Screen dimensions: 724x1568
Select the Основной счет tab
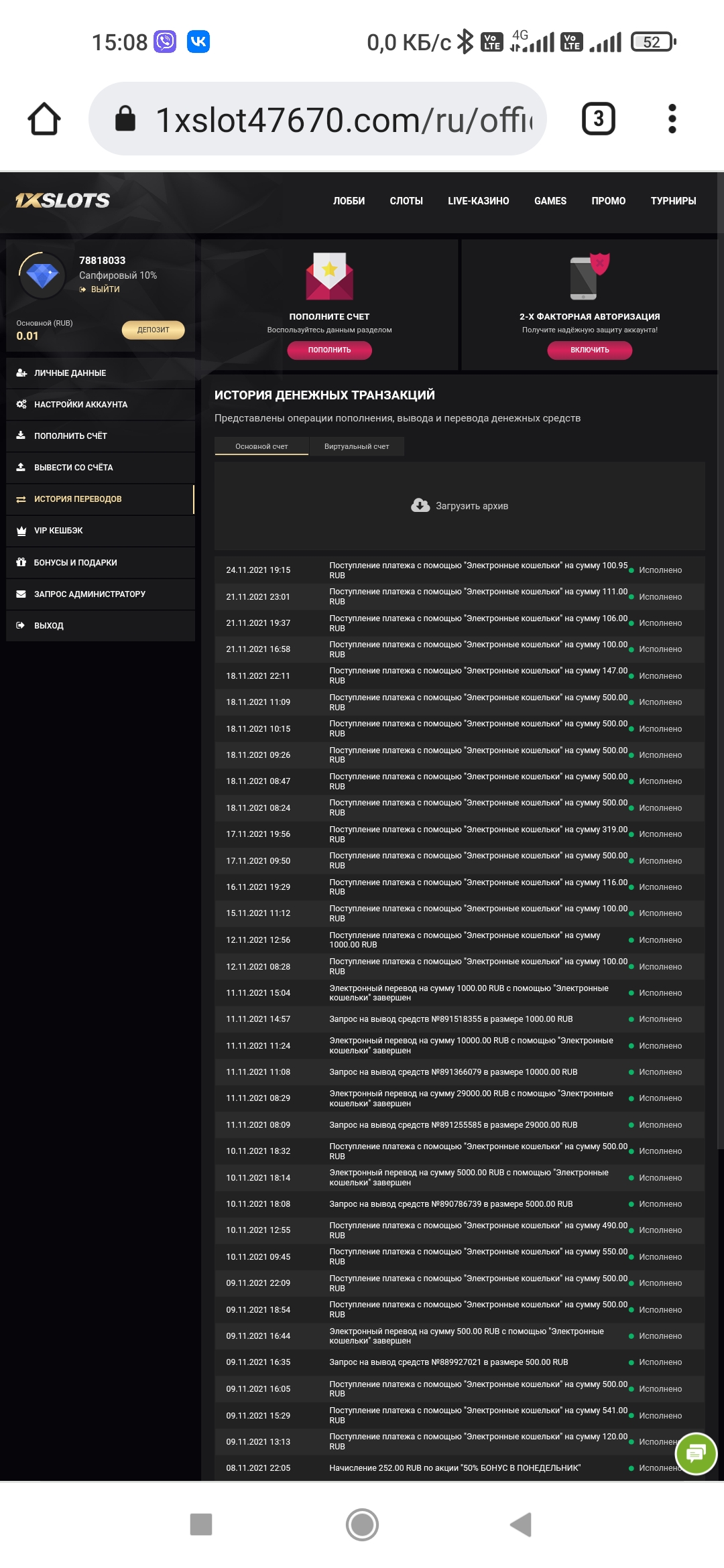pyautogui.click(x=261, y=446)
